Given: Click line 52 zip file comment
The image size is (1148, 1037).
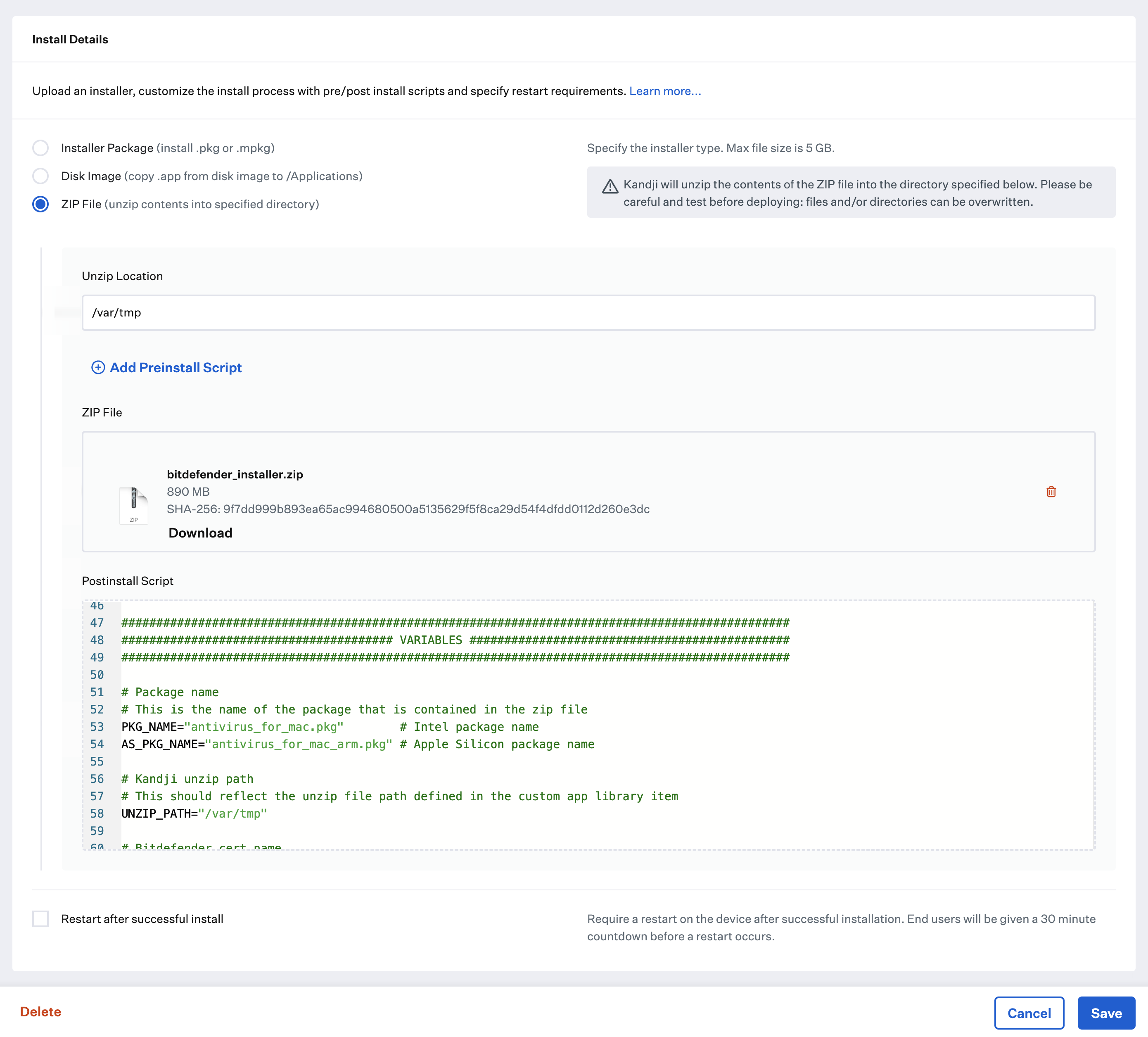Looking at the screenshot, I should [354, 709].
